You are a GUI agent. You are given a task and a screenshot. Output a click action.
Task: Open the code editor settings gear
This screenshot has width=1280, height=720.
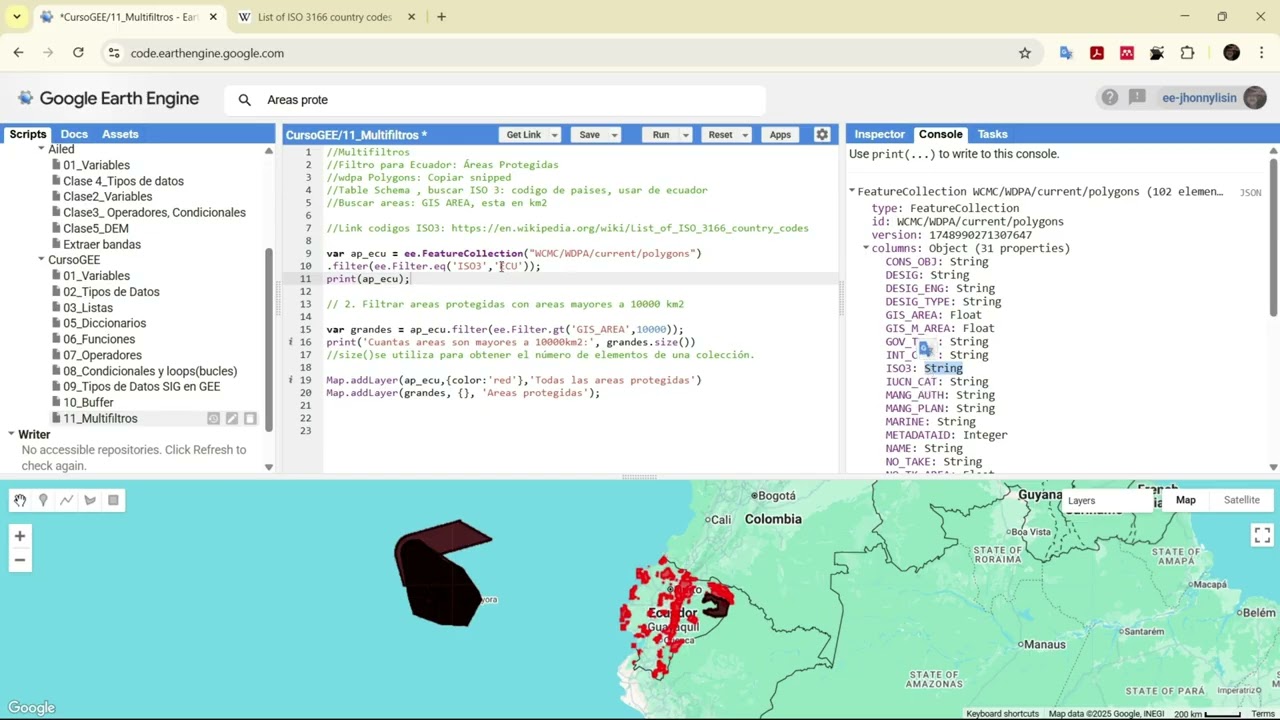(x=822, y=134)
